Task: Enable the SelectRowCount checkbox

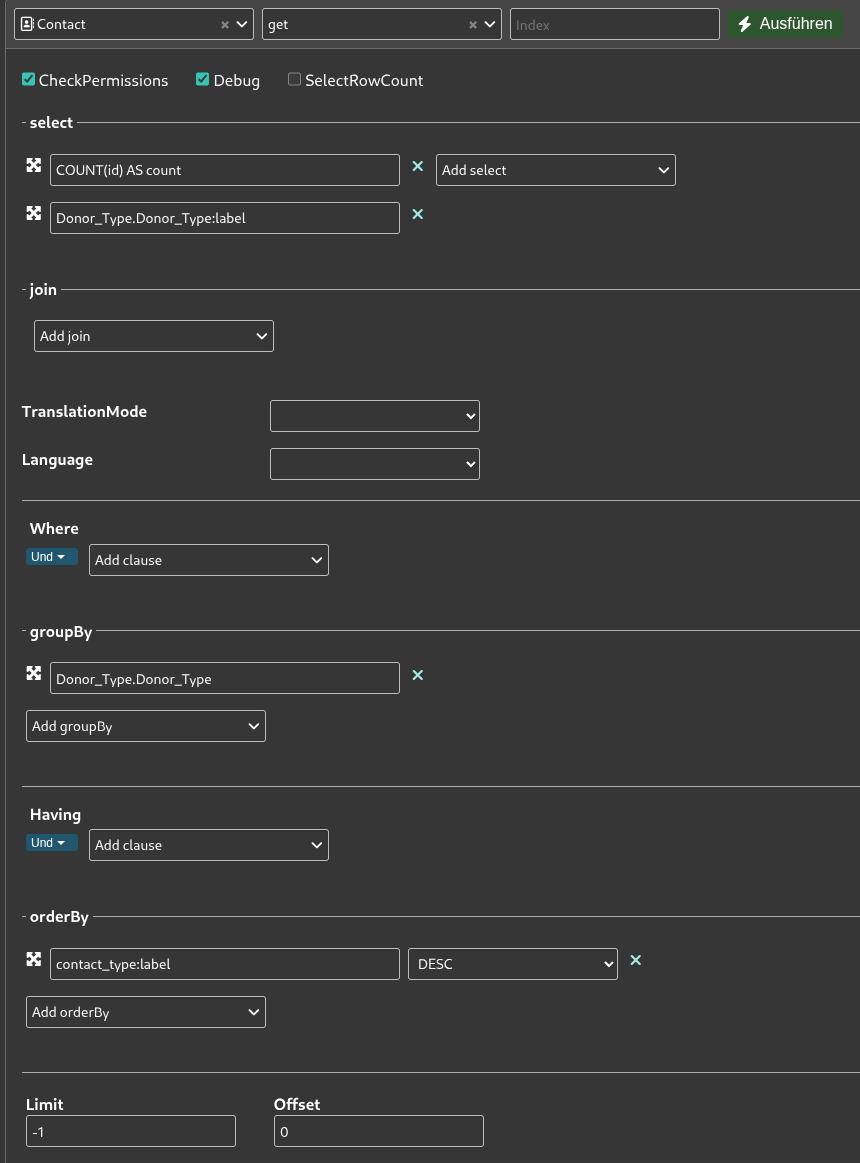Action: pos(294,78)
